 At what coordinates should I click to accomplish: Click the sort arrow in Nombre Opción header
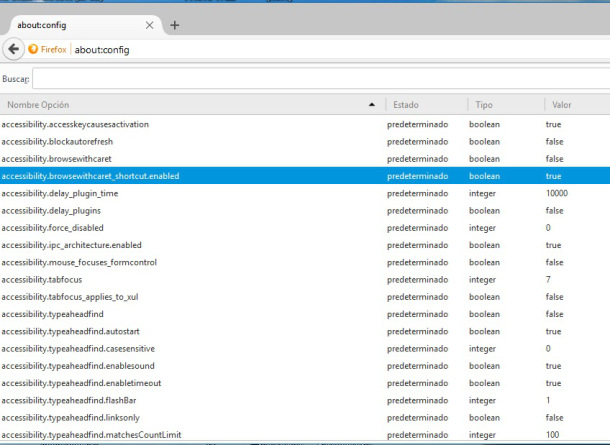tap(372, 104)
